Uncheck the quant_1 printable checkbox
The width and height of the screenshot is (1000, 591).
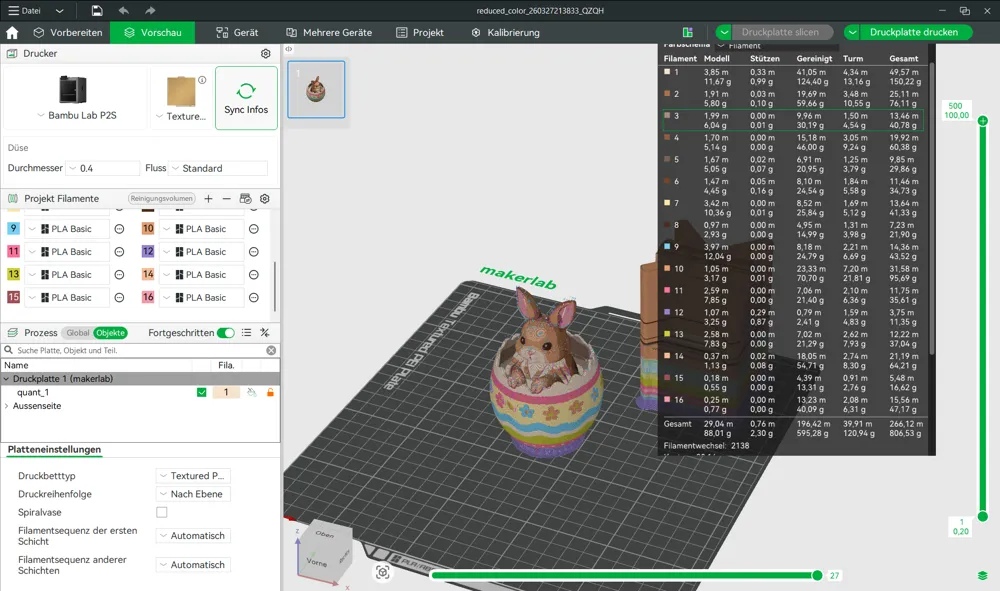click(202, 393)
